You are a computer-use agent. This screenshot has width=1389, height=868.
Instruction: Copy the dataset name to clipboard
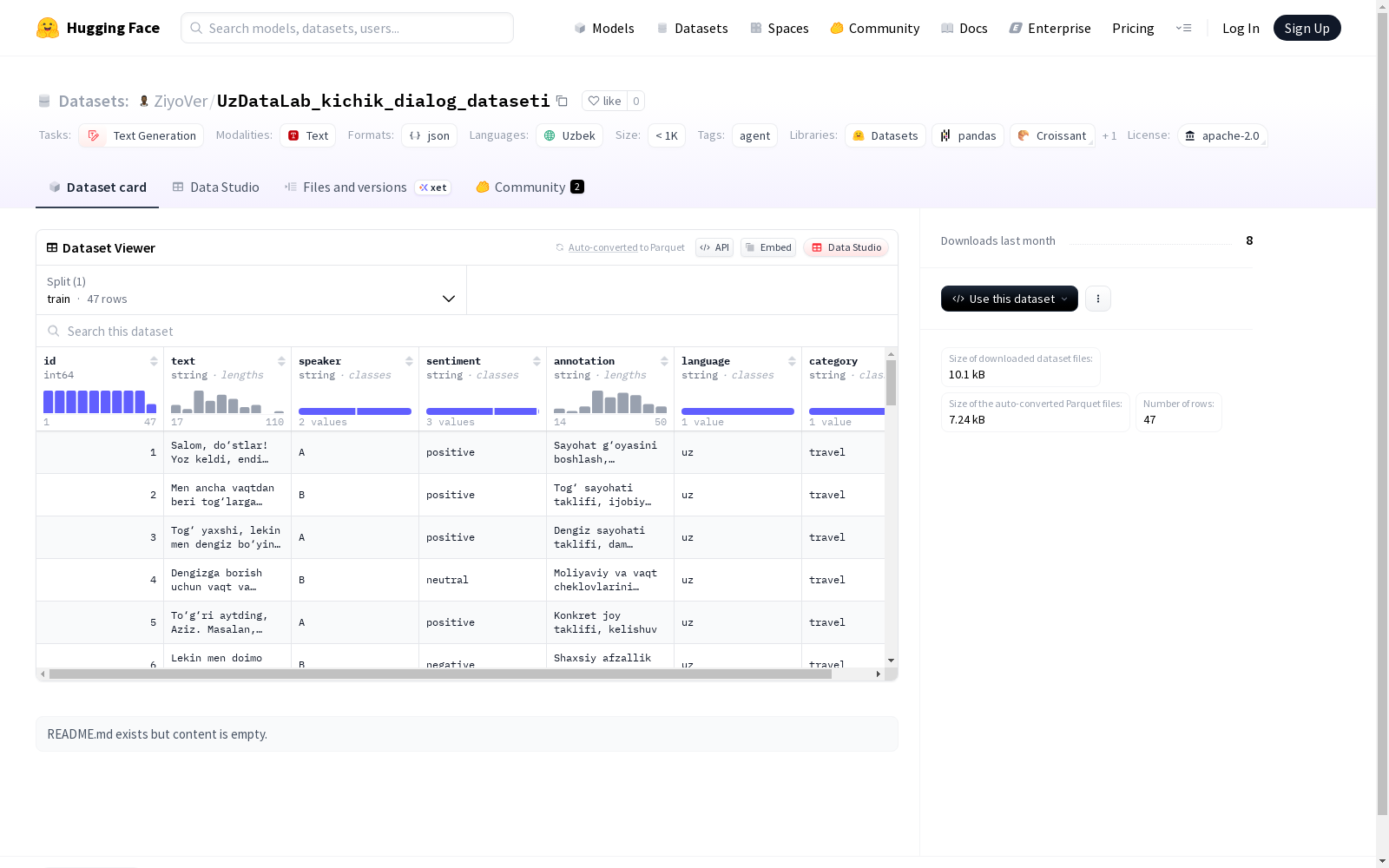click(562, 101)
